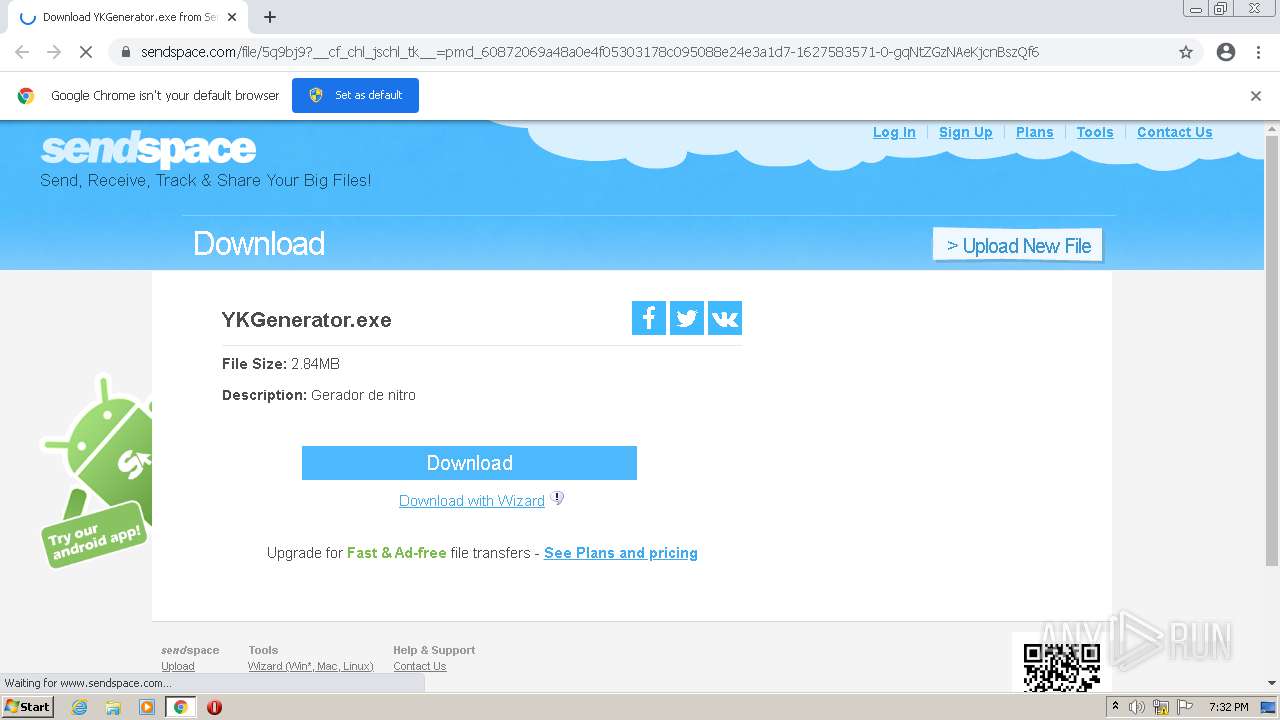Close the sendspace download tab

(x=232, y=17)
